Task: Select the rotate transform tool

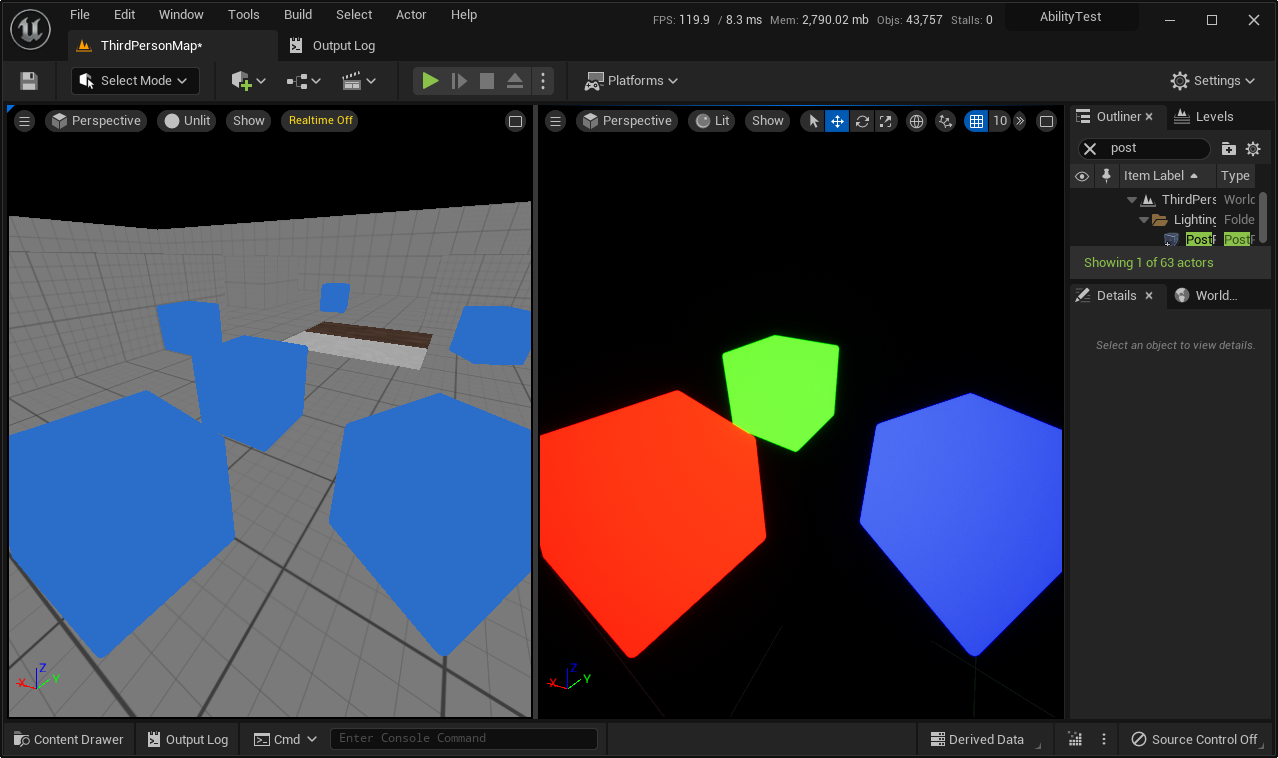Action: (862, 121)
